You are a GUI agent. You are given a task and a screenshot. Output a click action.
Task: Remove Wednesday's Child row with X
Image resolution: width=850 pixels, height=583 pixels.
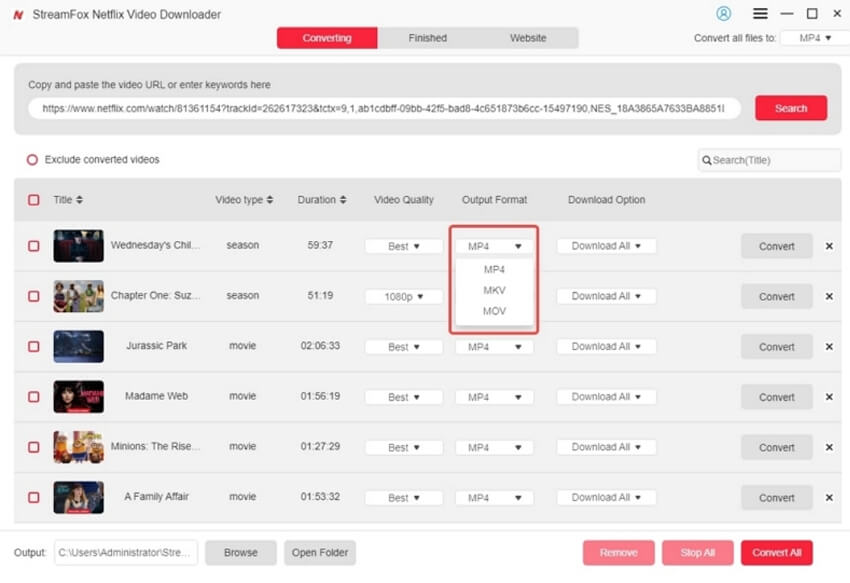pyautogui.click(x=829, y=246)
